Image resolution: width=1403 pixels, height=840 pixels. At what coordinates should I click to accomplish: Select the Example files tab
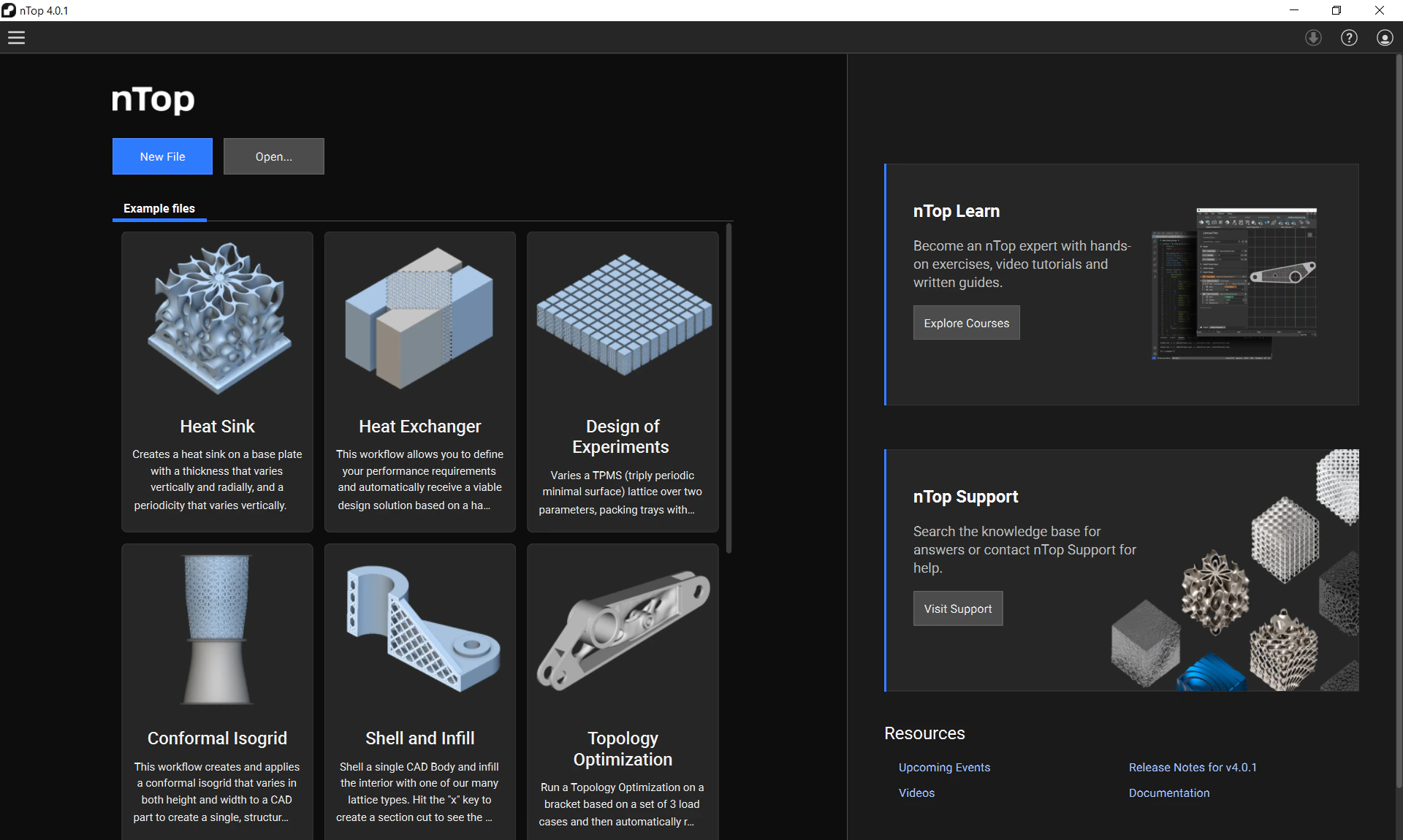(159, 209)
